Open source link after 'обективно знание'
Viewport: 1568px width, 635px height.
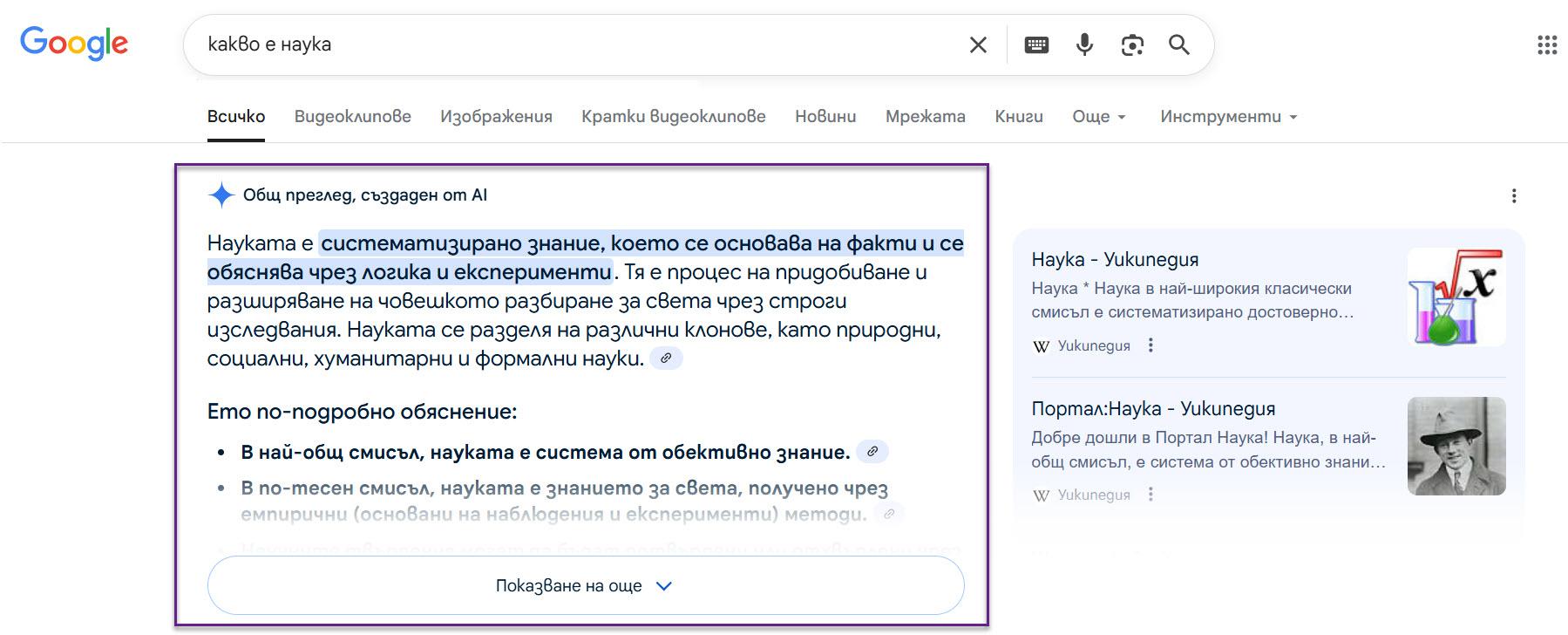(872, 451)
